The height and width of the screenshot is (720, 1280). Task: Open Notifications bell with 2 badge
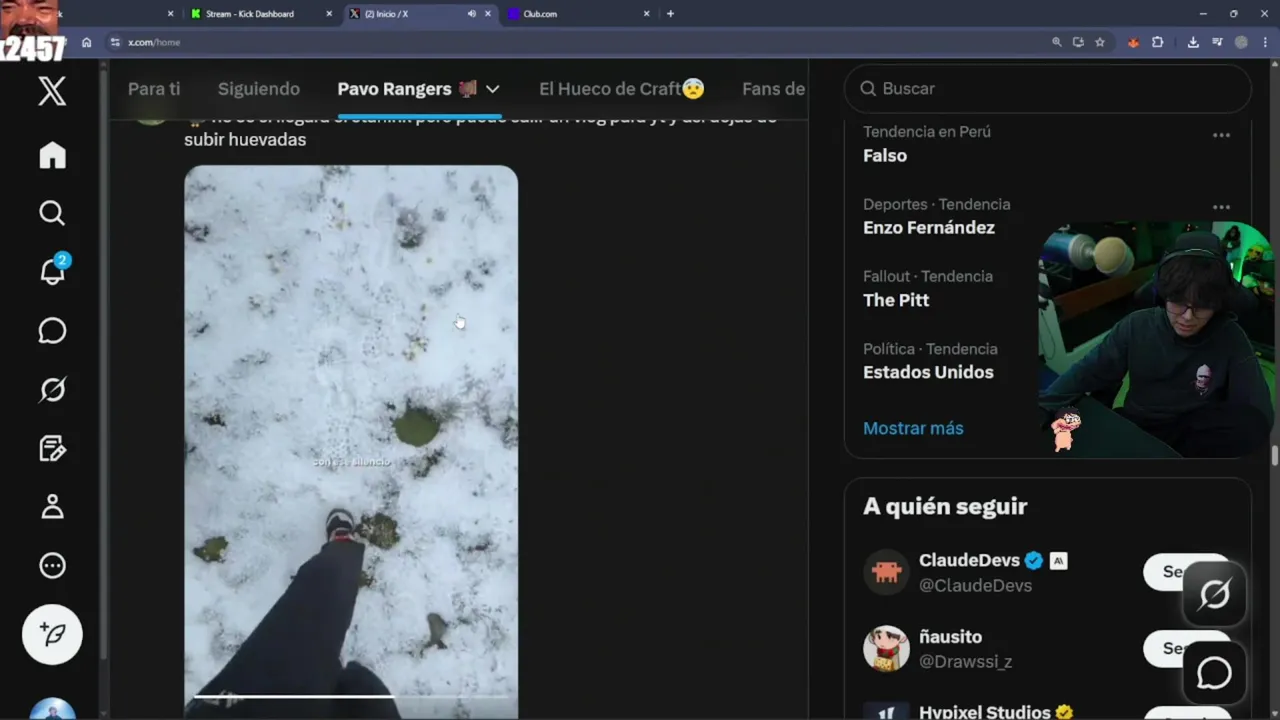pyautogui.click(x=52, y=270)
